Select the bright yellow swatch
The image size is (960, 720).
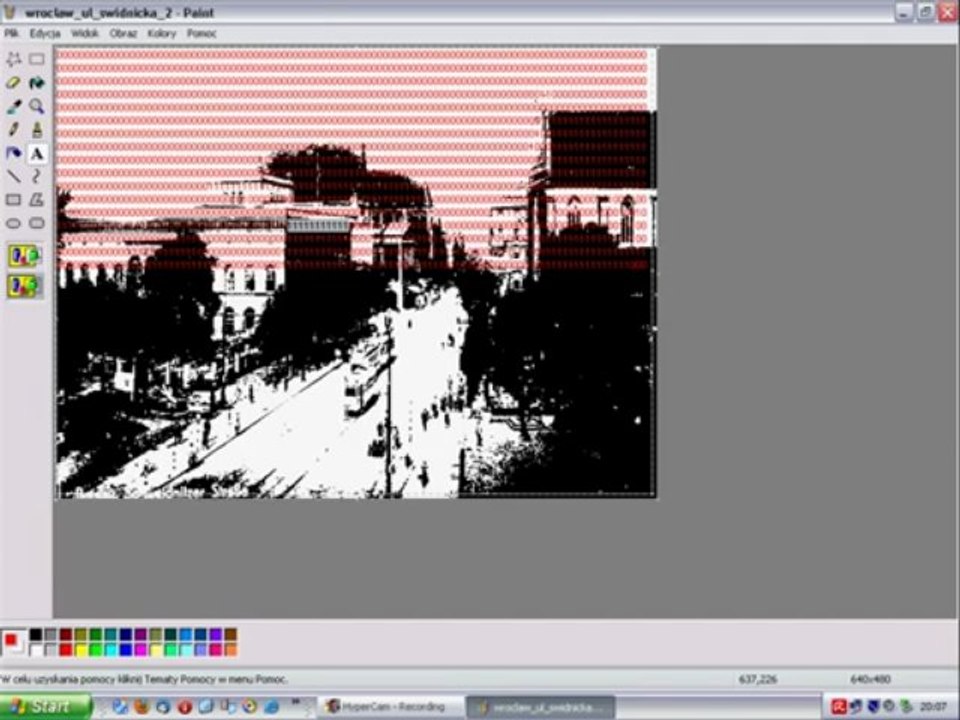[81, 650]
